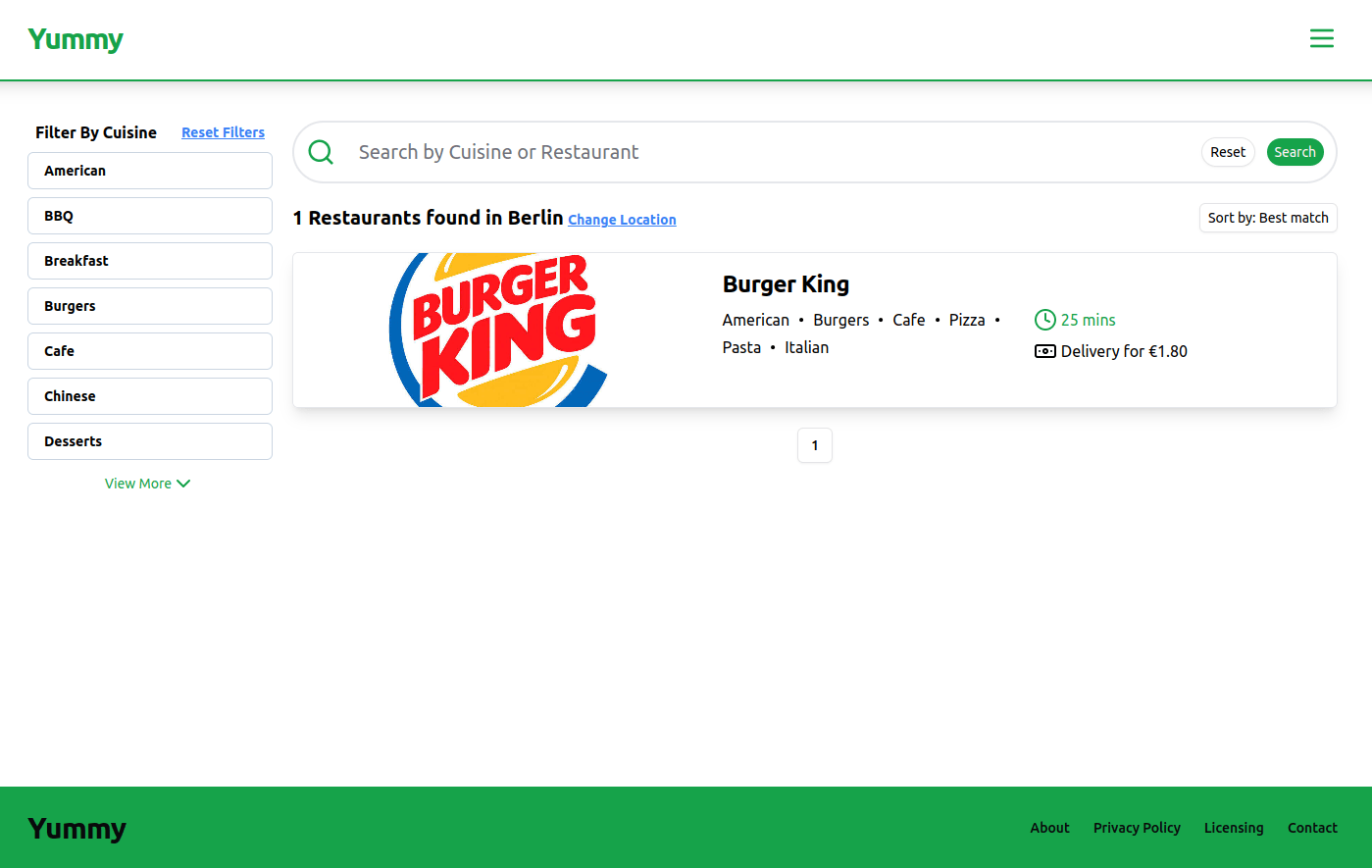Screen dimensions: 1372x868
Task: Click Reset Filters link
Action: click(x=223, y=132)
